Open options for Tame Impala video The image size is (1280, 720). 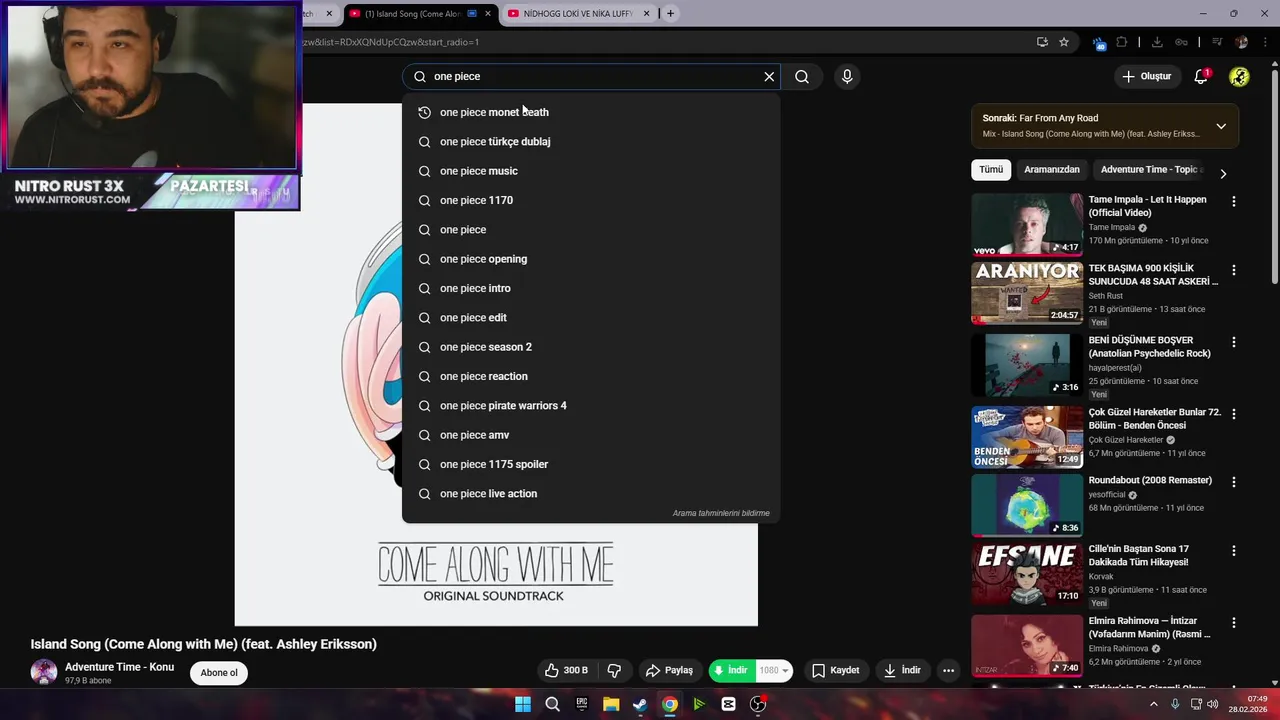click(1233, 201)
